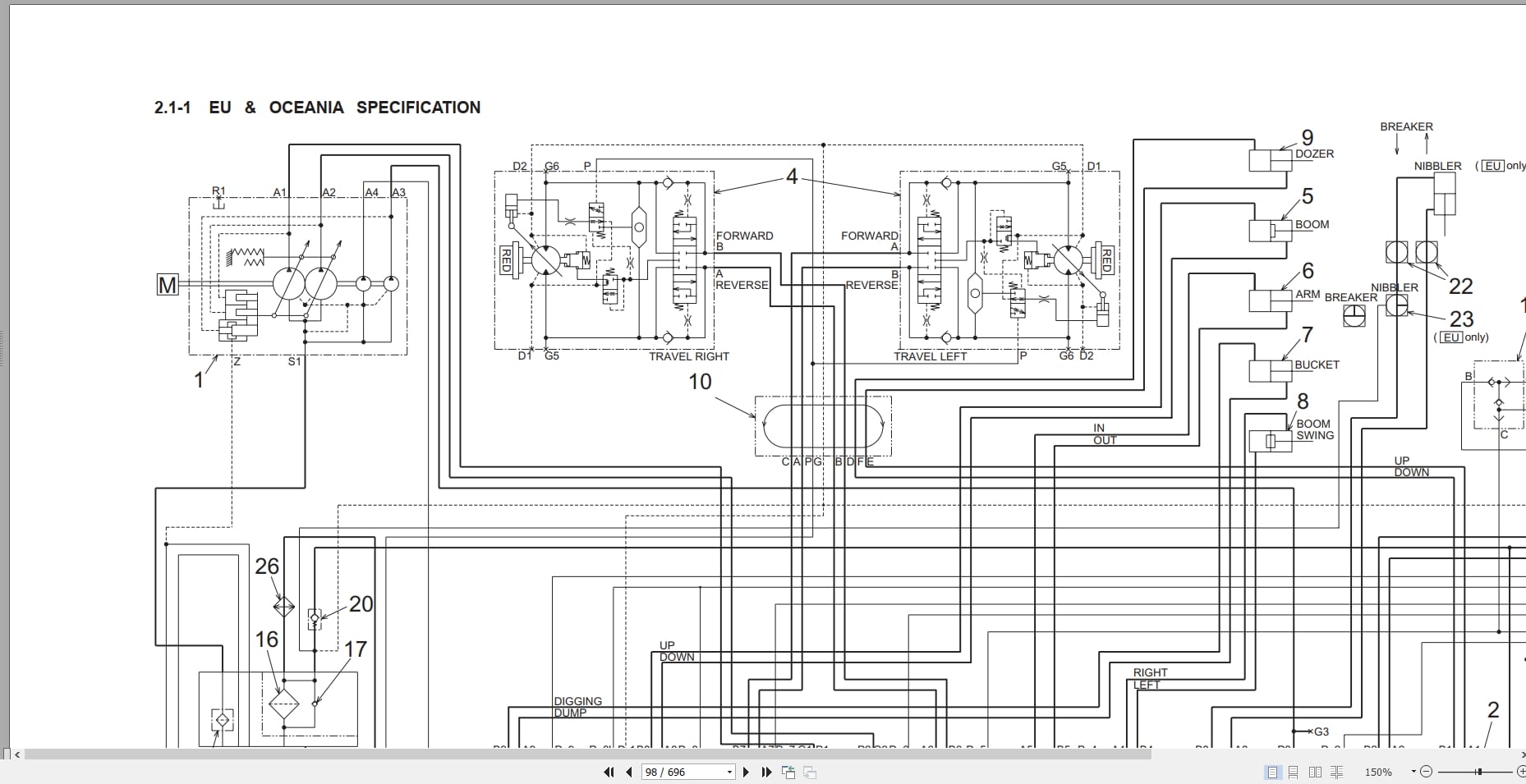Click the 'TRAVEL RIGHT' label
1526x784 pixels.
point(689,356)
